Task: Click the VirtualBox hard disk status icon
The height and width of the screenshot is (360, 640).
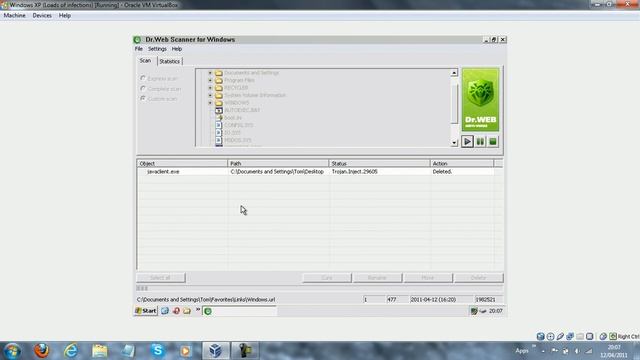Action: pos(541,336)
